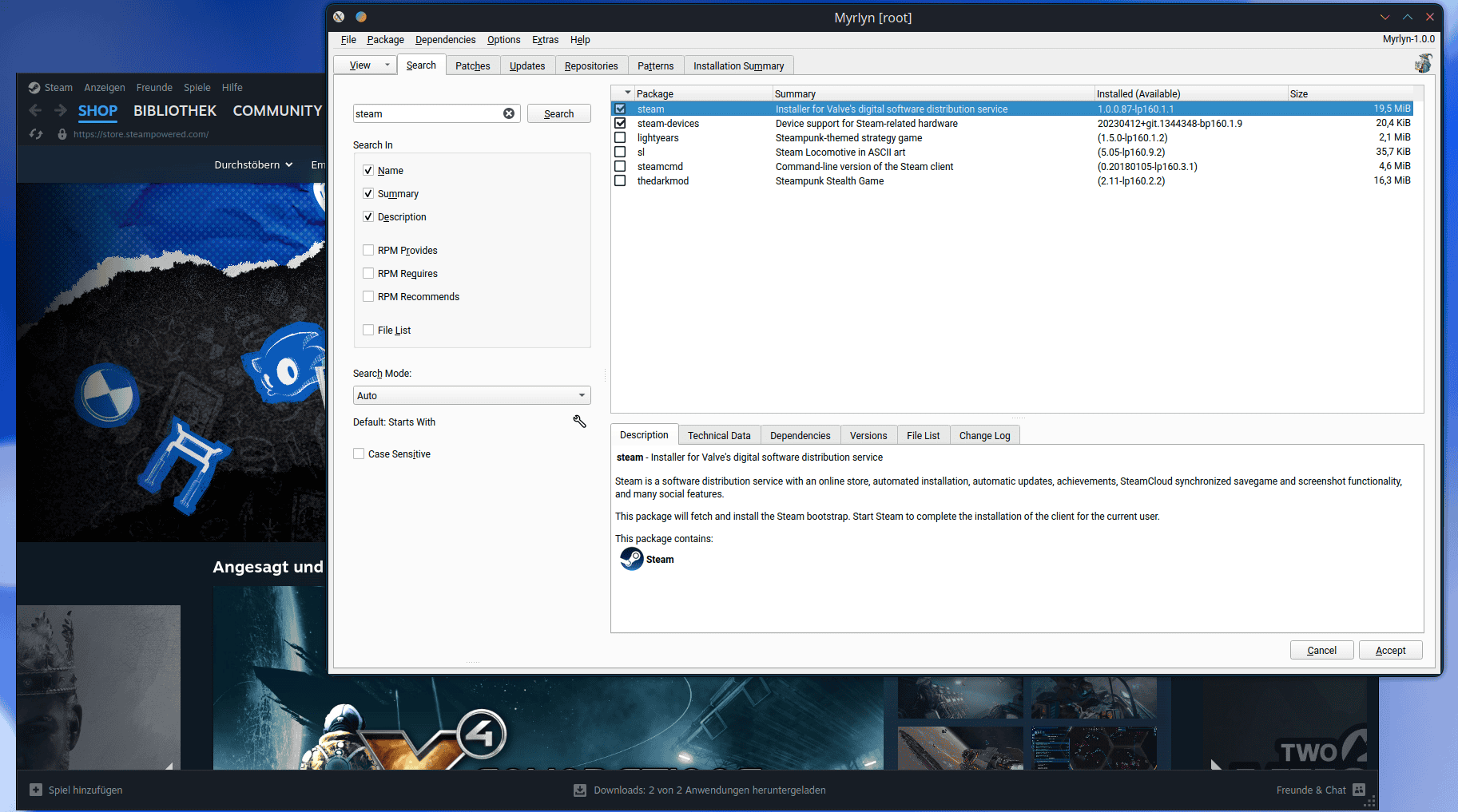1458x812 pixels.
Task: Open the Dependencies details tab
Action: [800, 435]
